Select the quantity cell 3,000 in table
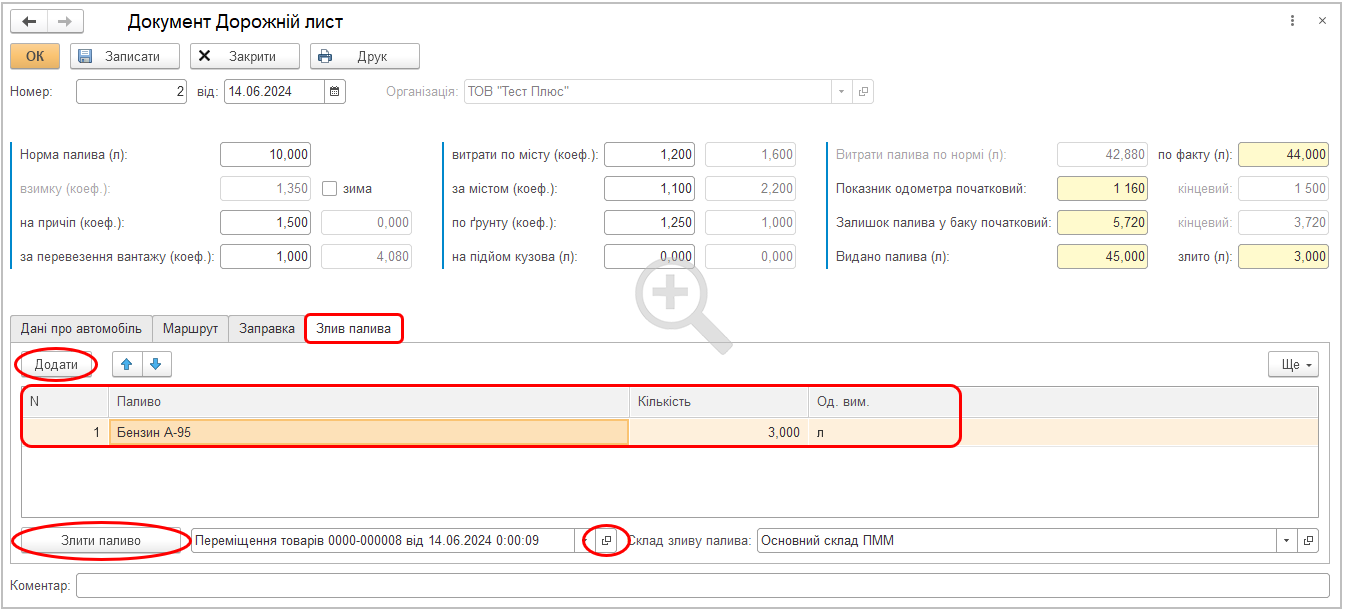This screenshot has width=1345, height=612. tap(718, 432)
